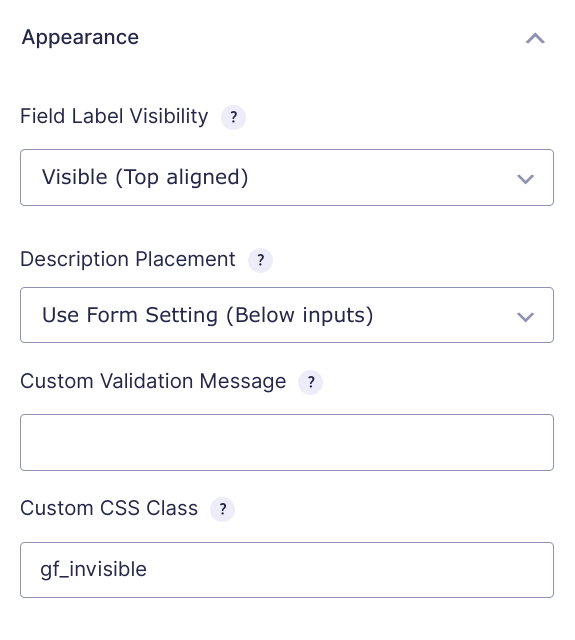The width and height of the screenshot is (575, 640).
Task: Select the Use Form Setting (Below inputs) text
Action: (x=208, y=316)
